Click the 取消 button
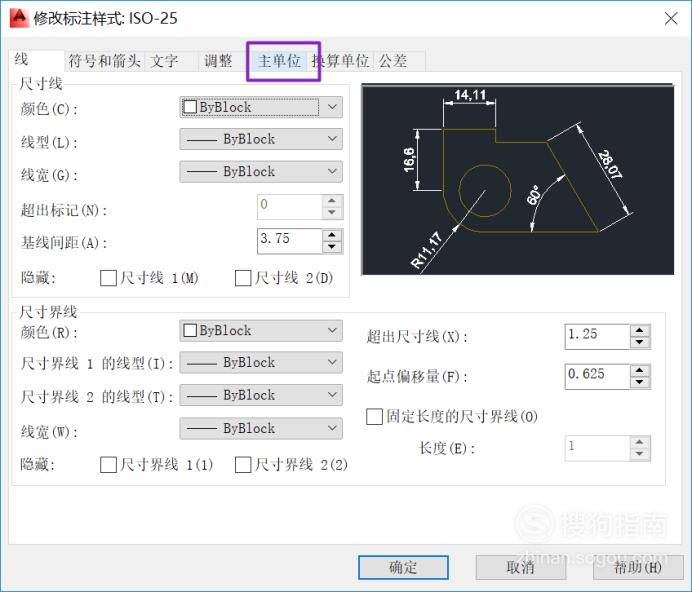This screenshot has height=592, width=692. point(521,568)
